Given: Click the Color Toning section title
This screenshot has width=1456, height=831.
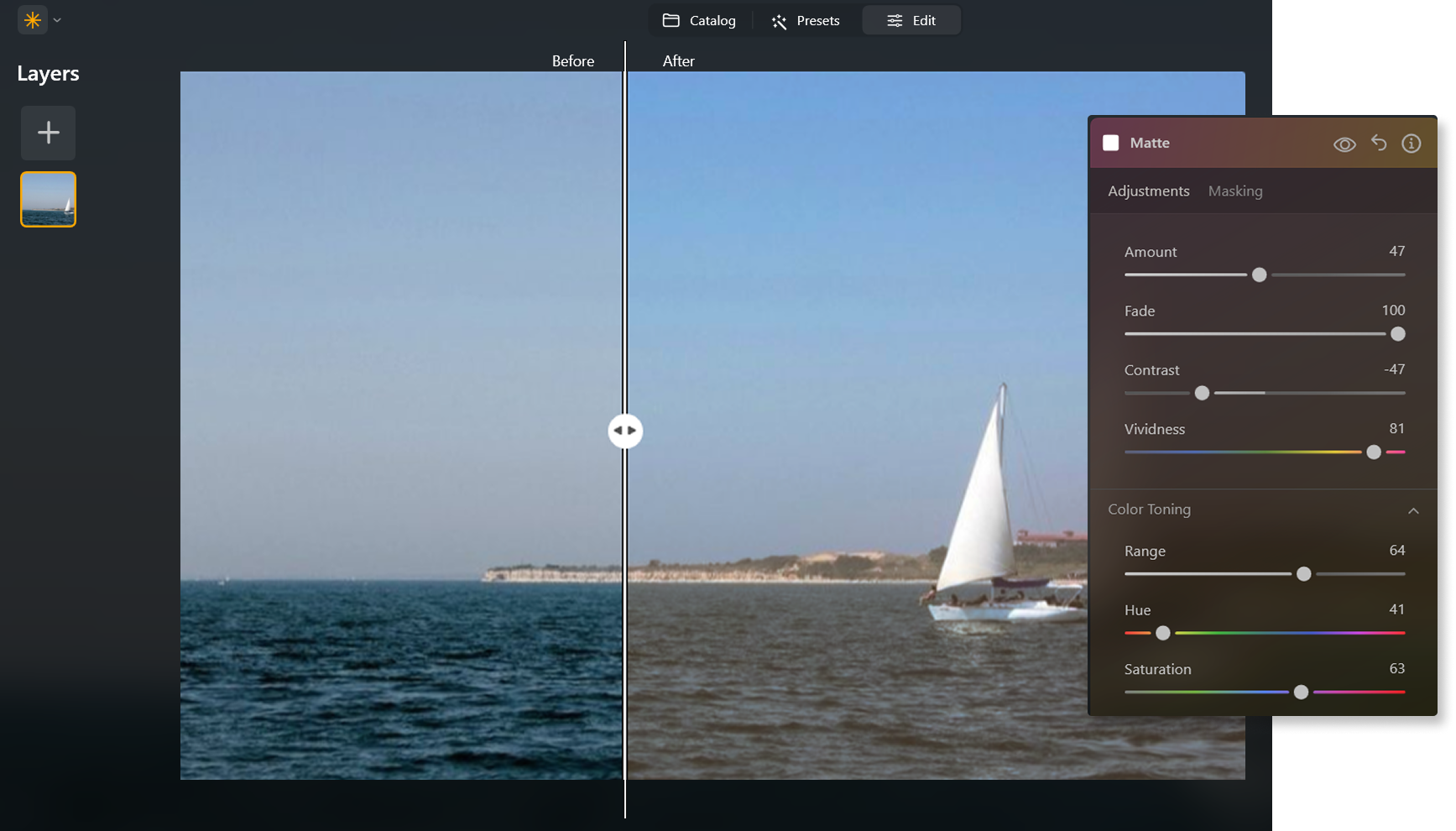Looking at the screenshot, I should click(1150, 510).
